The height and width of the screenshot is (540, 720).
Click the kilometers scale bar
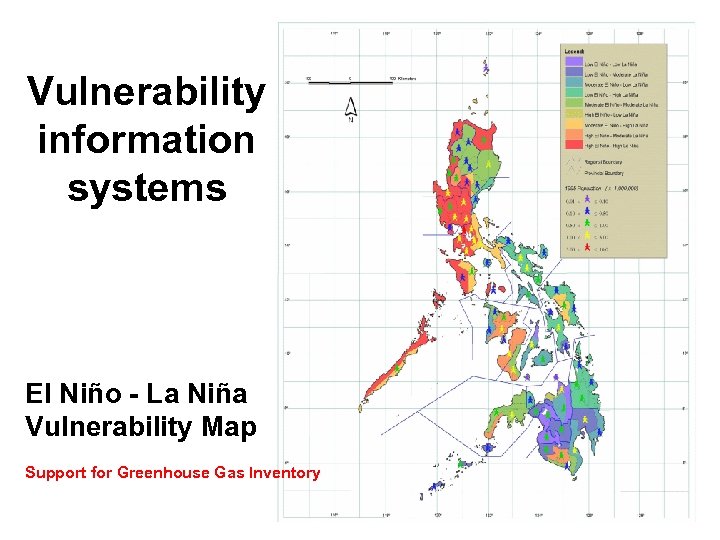tap(351, 82)
